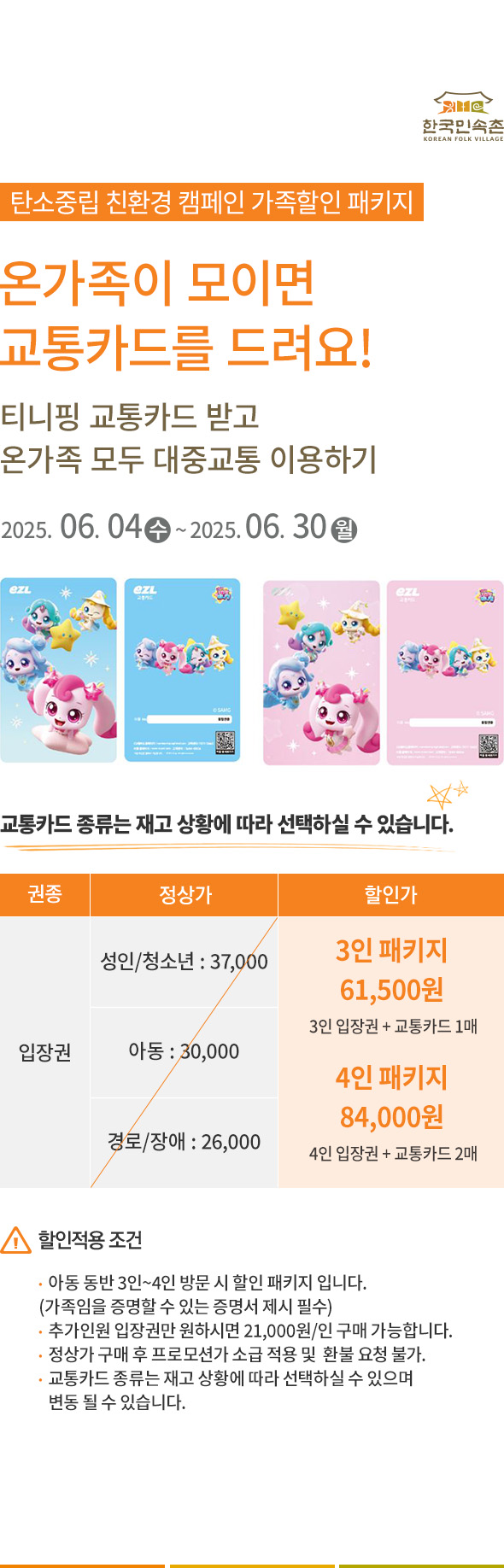
Task: Click the star doodle above the notice
Action: tap(448, 794)
